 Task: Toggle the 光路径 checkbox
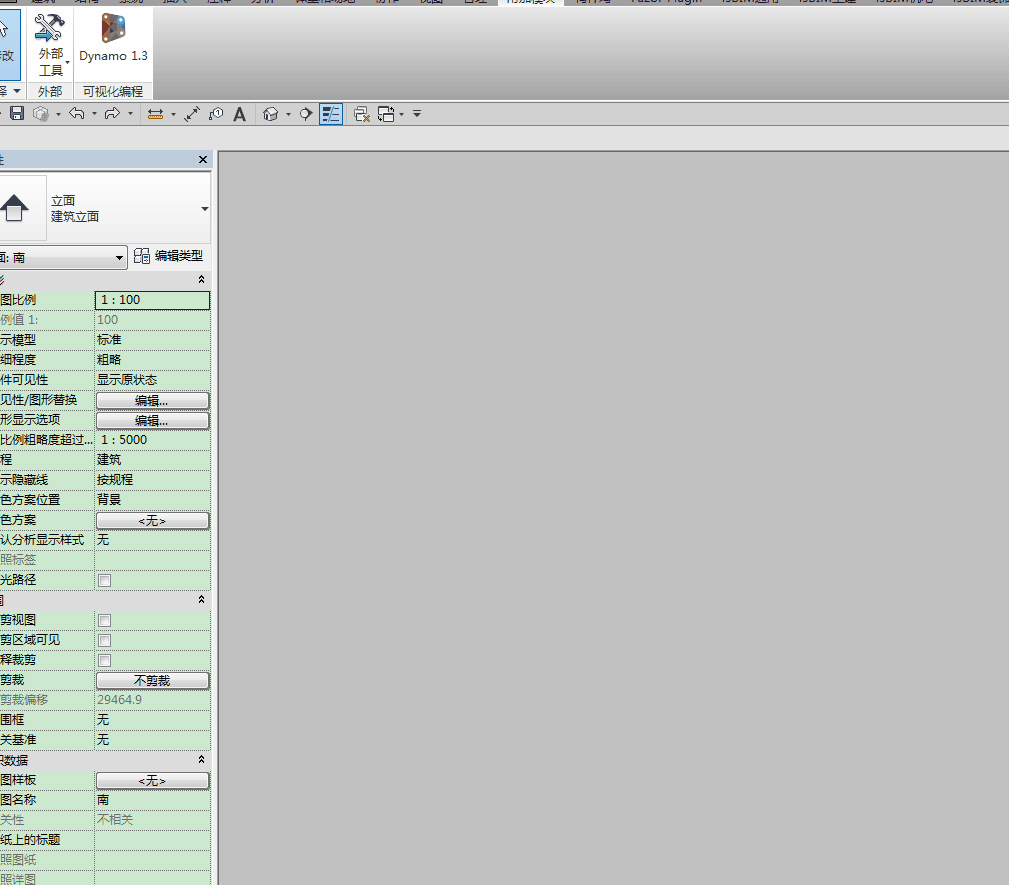pyautogui.click(x=104, y=581)
